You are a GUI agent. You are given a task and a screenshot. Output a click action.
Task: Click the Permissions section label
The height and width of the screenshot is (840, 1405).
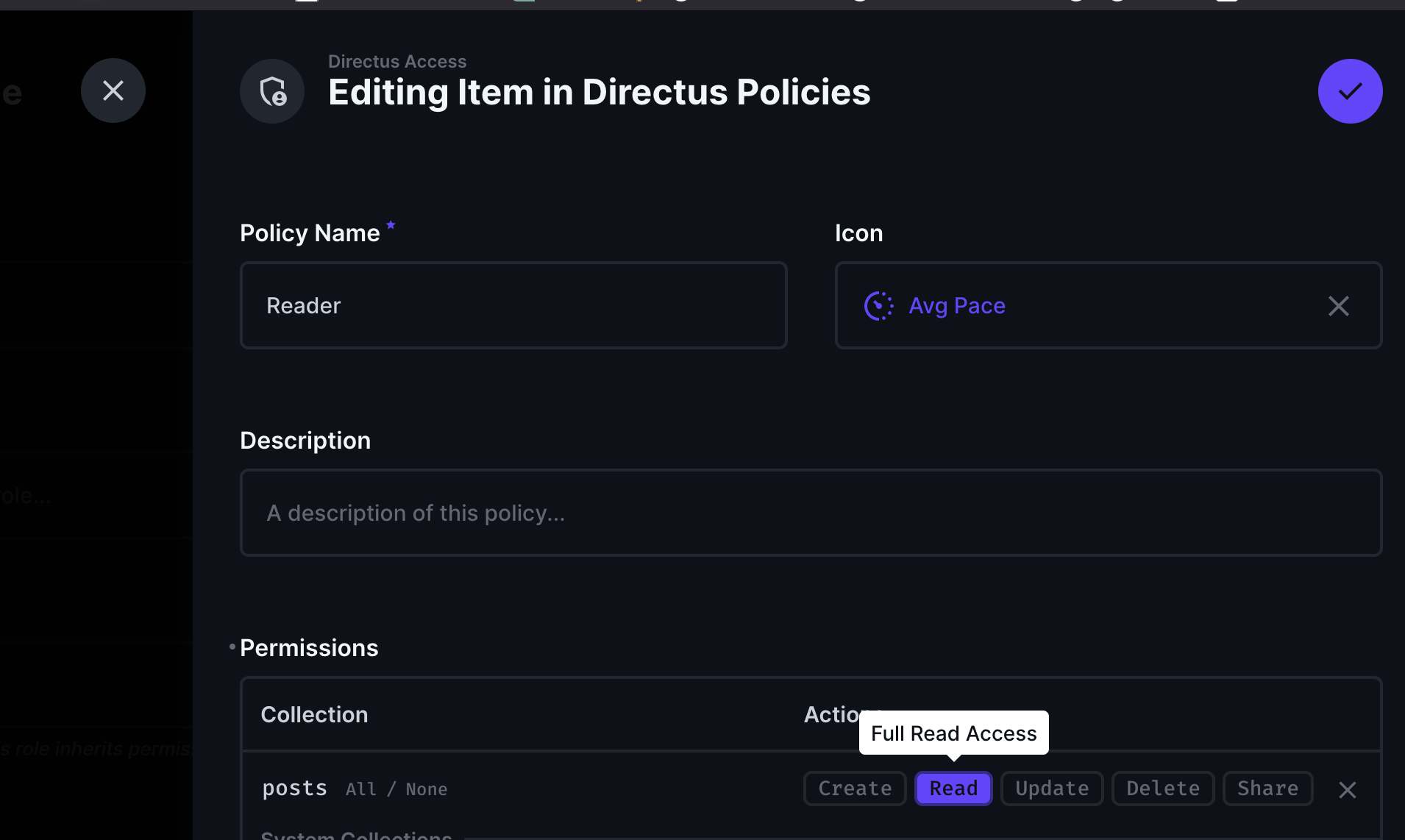tap(309, 648)
